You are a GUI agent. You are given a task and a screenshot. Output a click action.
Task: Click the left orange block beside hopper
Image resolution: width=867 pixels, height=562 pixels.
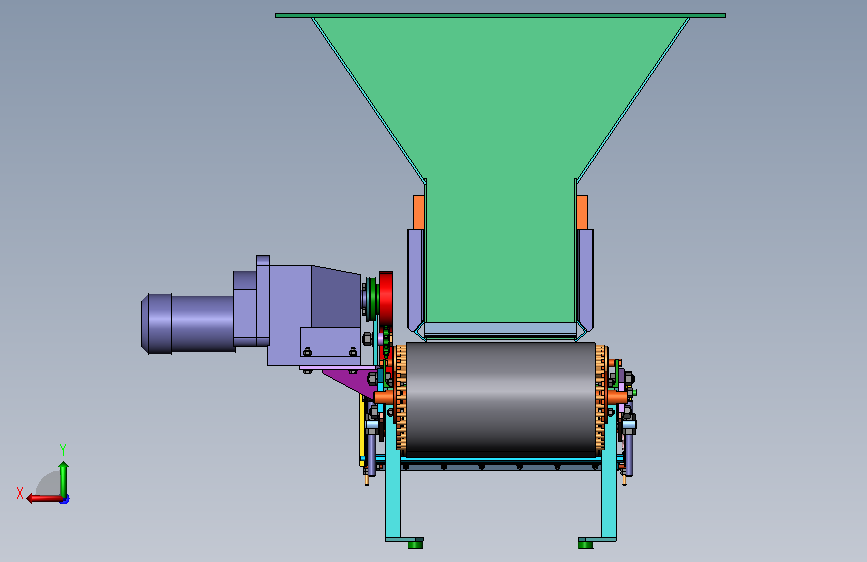419,212
